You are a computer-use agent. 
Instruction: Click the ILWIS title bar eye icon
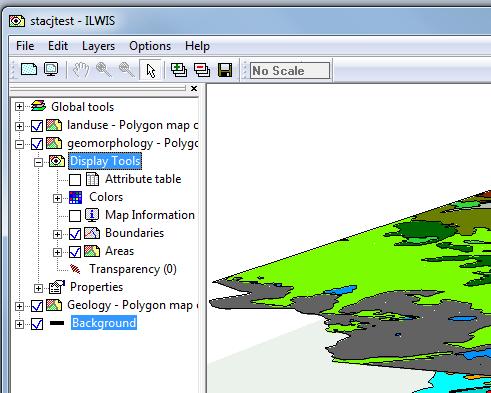17,21
